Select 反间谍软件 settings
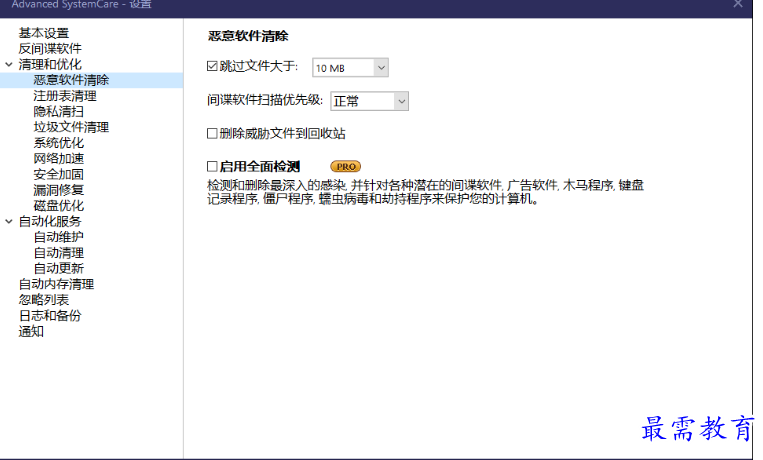This screenshot has height=460, width=763. [50, 49]
